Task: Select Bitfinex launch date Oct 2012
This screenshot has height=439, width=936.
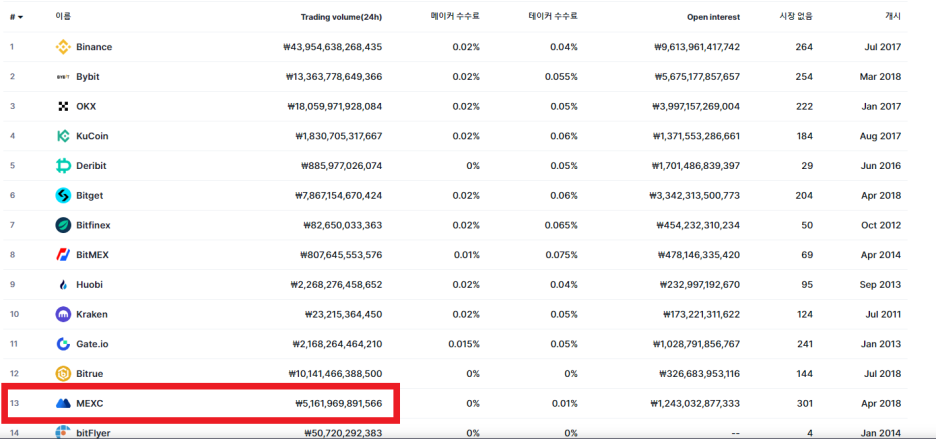Action: [x=883, y=225]
